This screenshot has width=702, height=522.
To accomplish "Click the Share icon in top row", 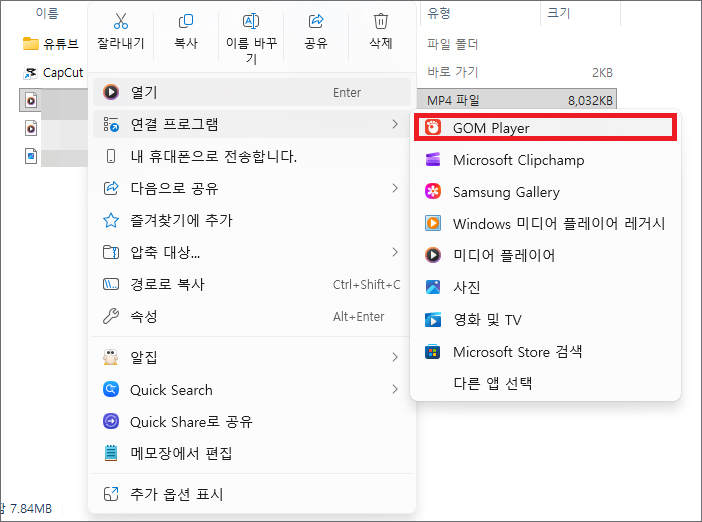I will pyautogui.click(x=316, y=22).
